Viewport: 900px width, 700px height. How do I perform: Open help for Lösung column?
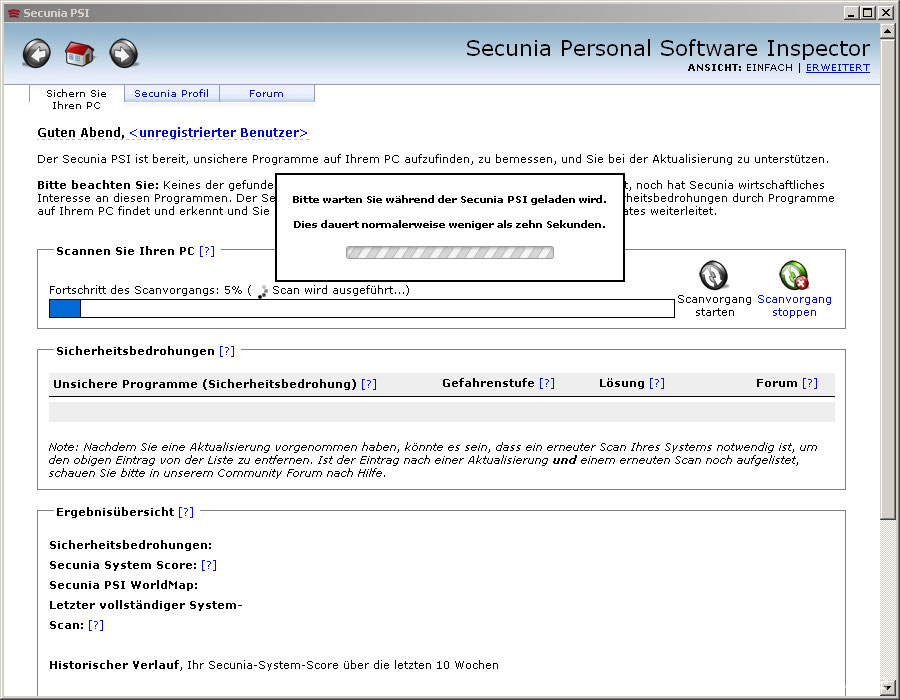tap(657, 383)
